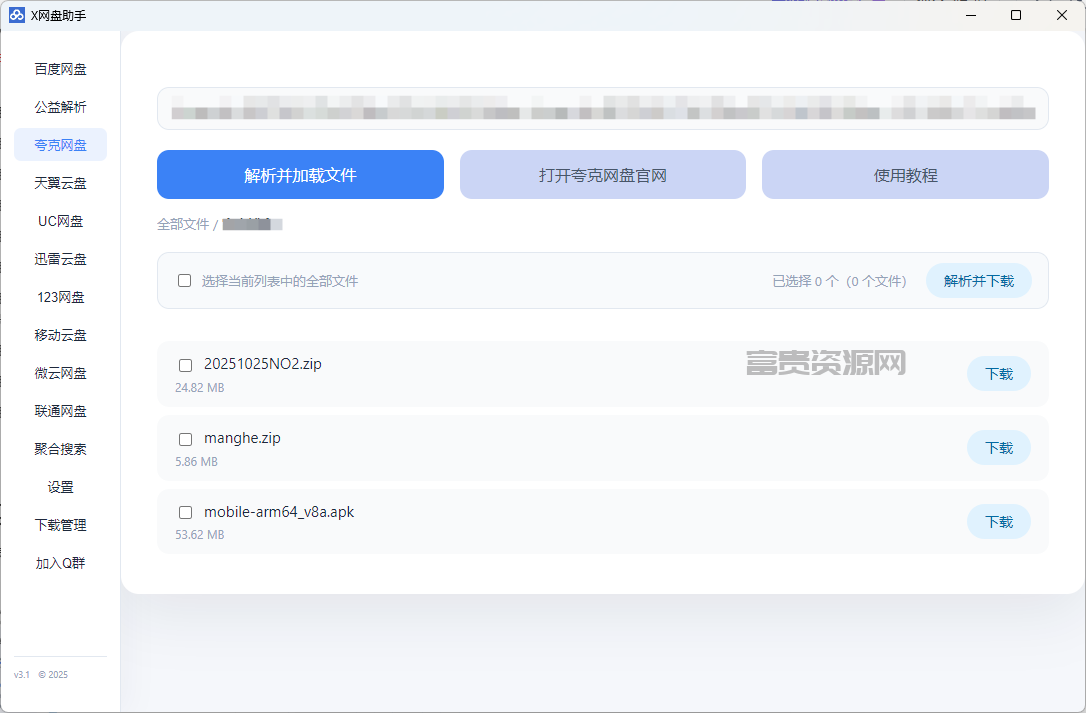Screen dimensions: 1086x713
Task: Click the 53.62 MB size text
Action: [x=199, y=535]
